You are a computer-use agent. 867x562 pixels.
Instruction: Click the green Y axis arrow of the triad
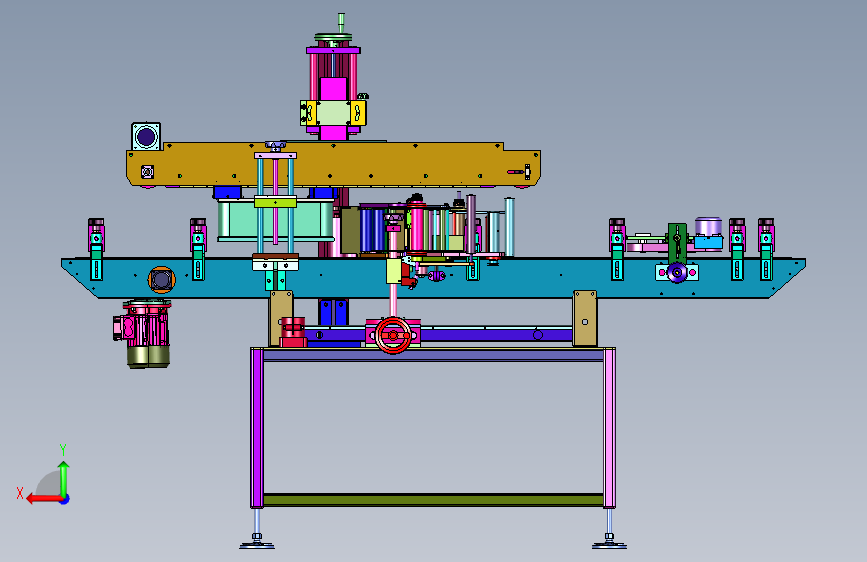point(64,478)
